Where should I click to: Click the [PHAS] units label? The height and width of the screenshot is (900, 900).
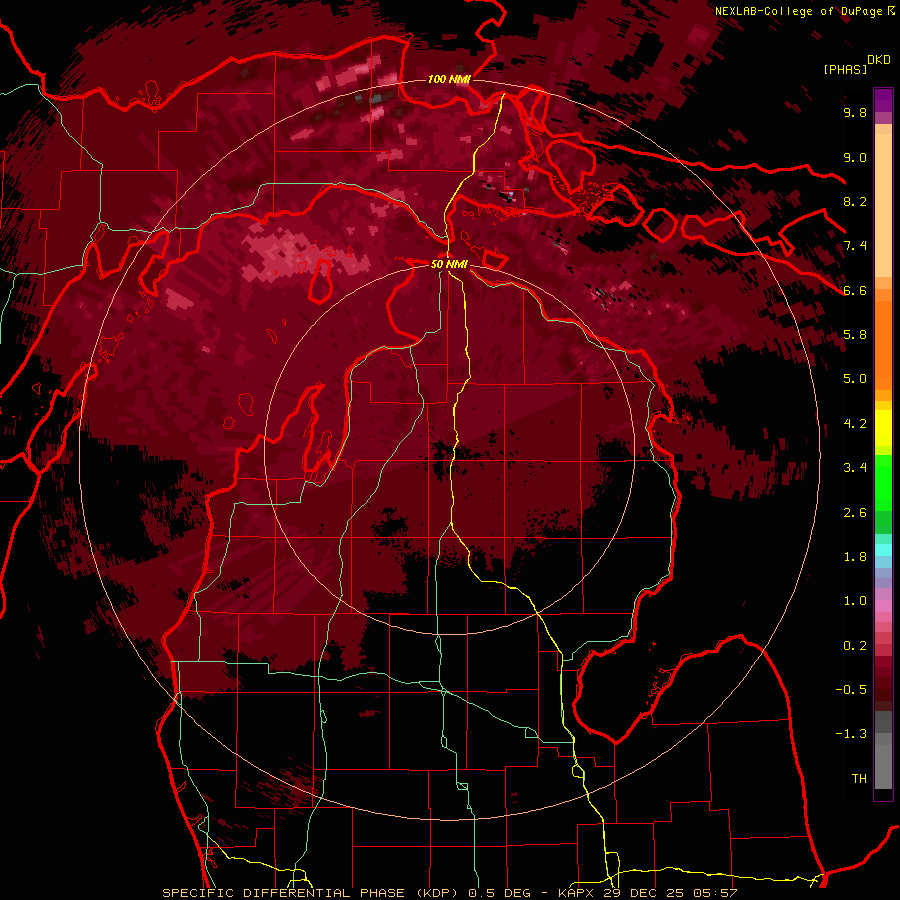[845, 69]
